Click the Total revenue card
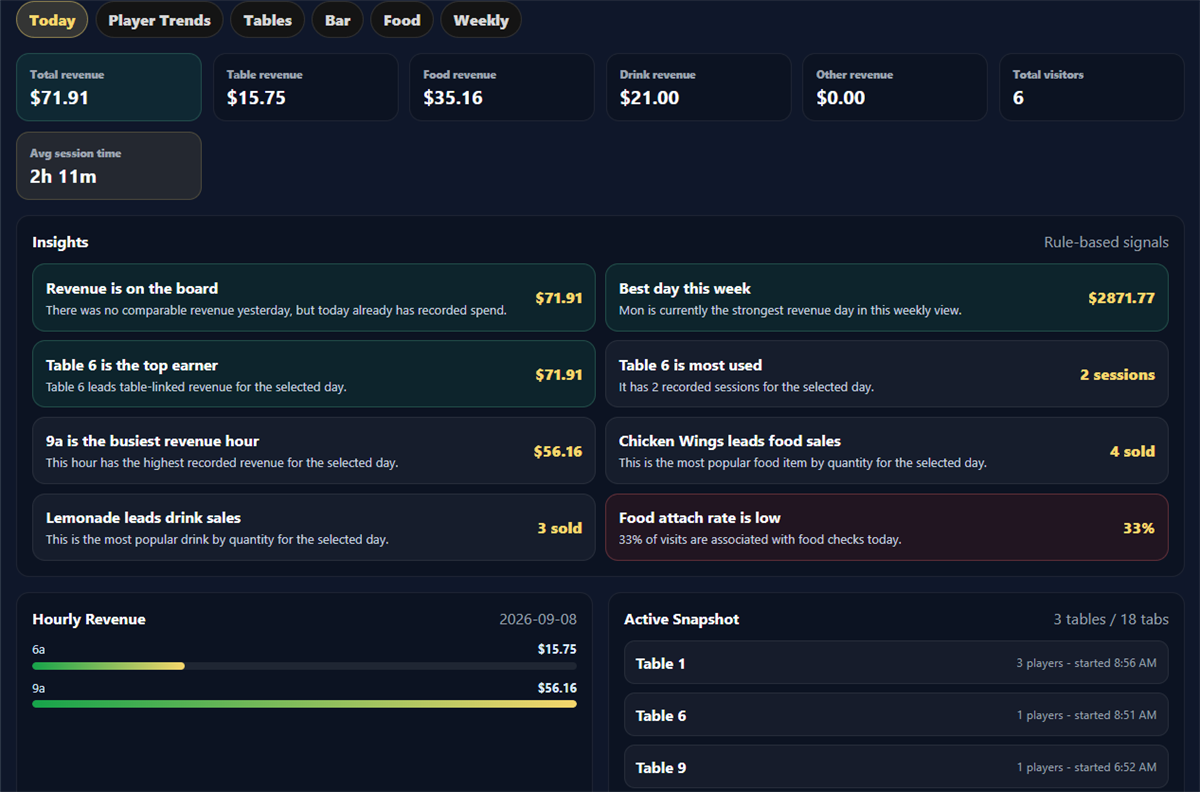 [x=109, y=87]
